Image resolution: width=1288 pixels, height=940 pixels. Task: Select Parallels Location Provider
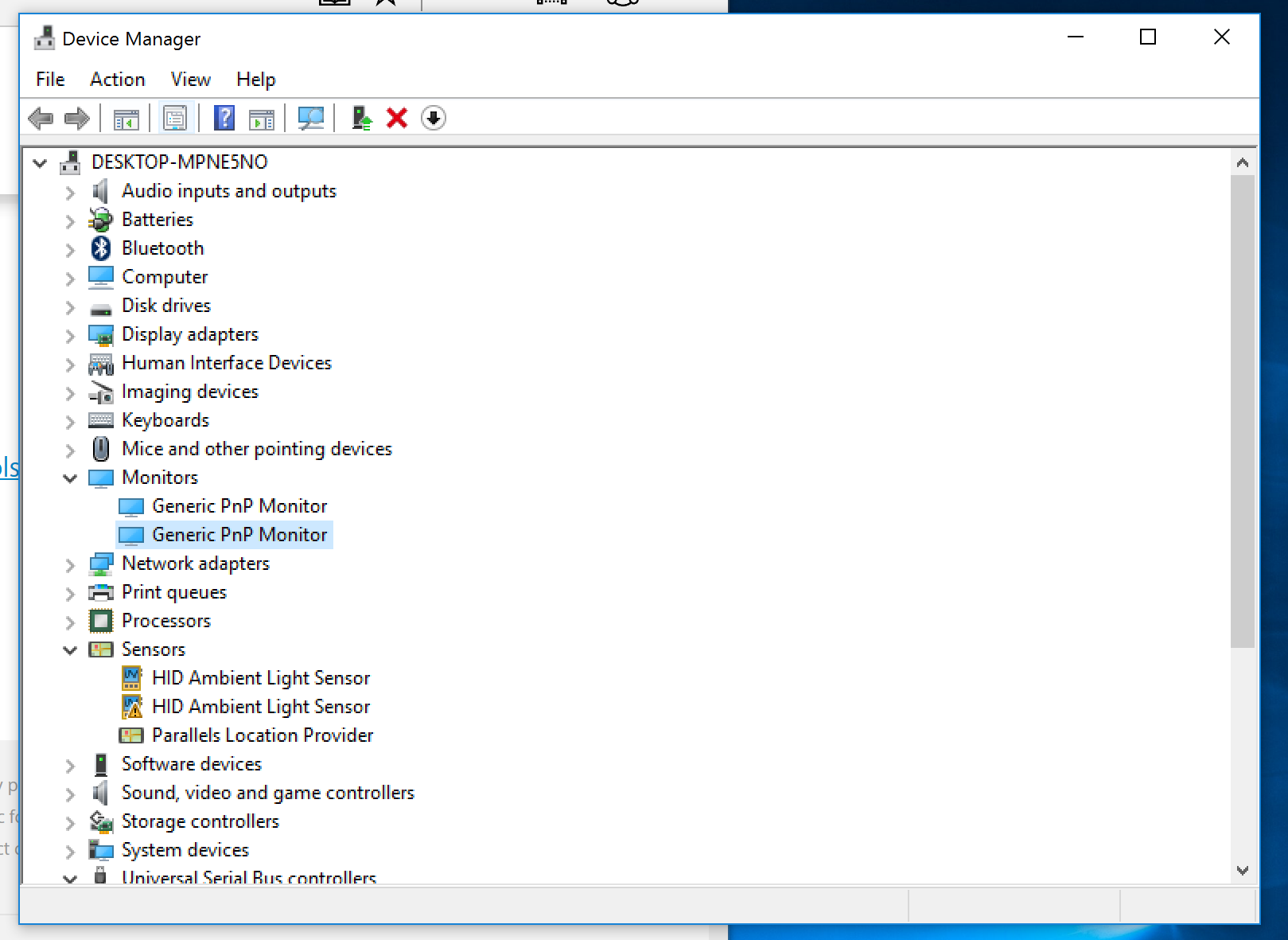tap(263, 735)
